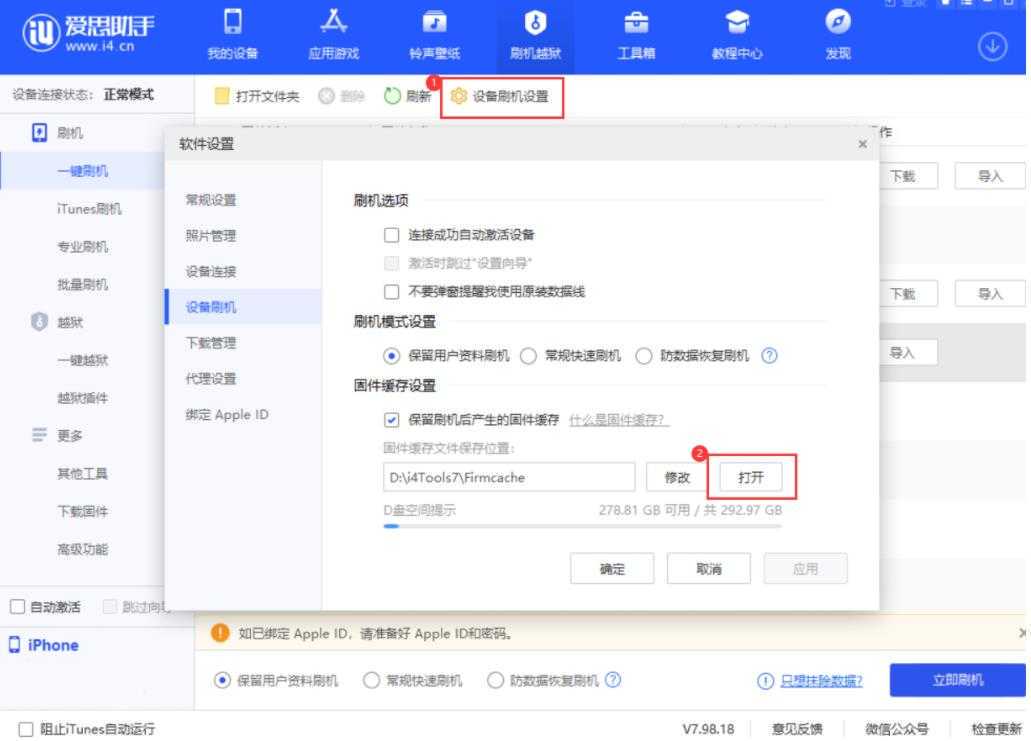Click the firmware cache path field
The height and width of the screenshot is (741, 1031).
(508, 478)
